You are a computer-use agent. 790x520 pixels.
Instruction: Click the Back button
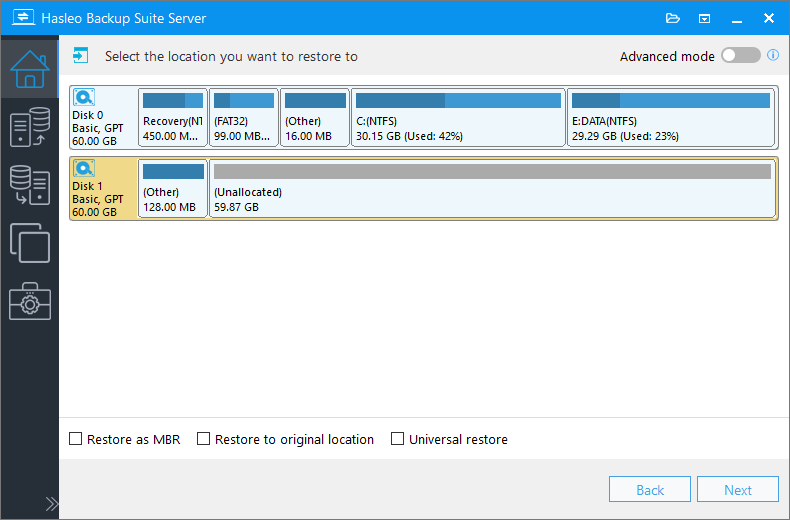(x=649, y=489)
